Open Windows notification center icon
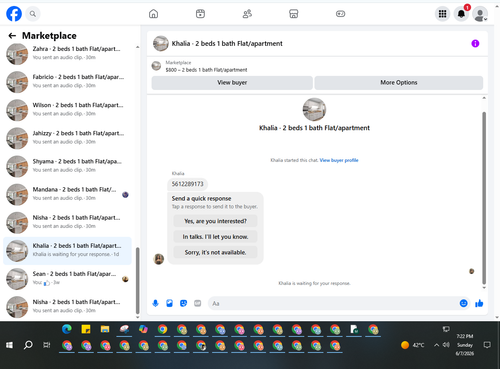Screen dimensions: 500x369 (x=487, y=345)
